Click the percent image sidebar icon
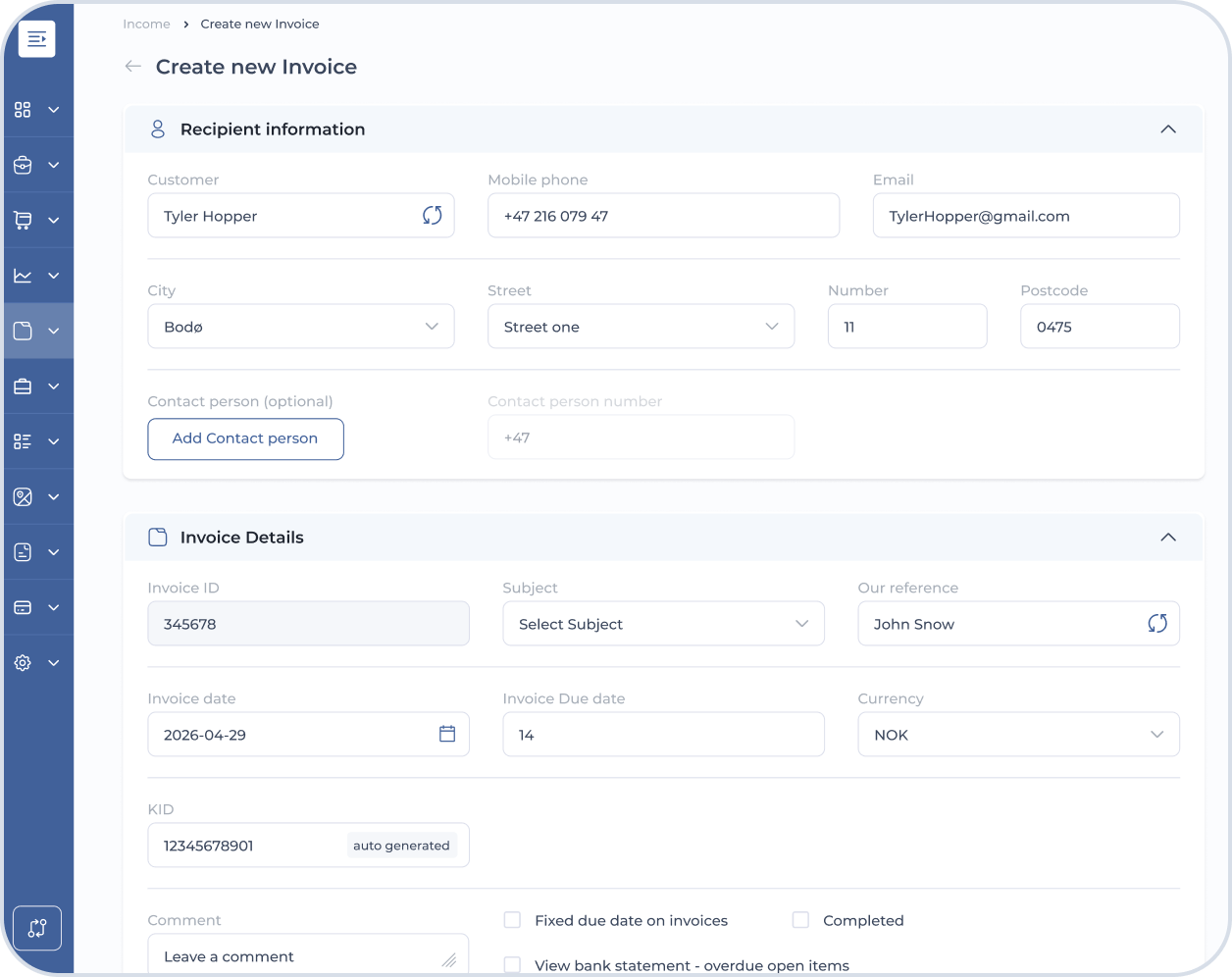Image resolution: width=1232 pixels, height=977 pixels. [x=23, y=497]
